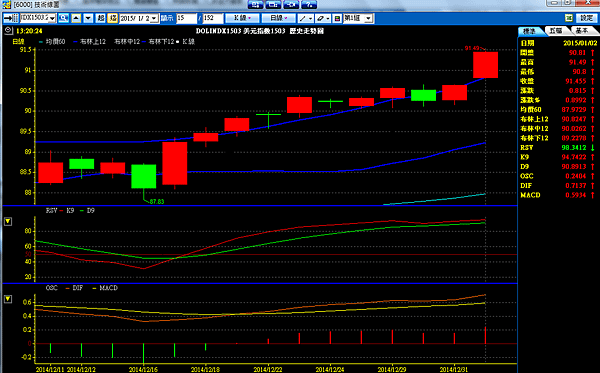The image size is (600, 373).
Task: Click the arrow pin icon at toolbar start
Action: pyautogui.click(x=10, y=18)
